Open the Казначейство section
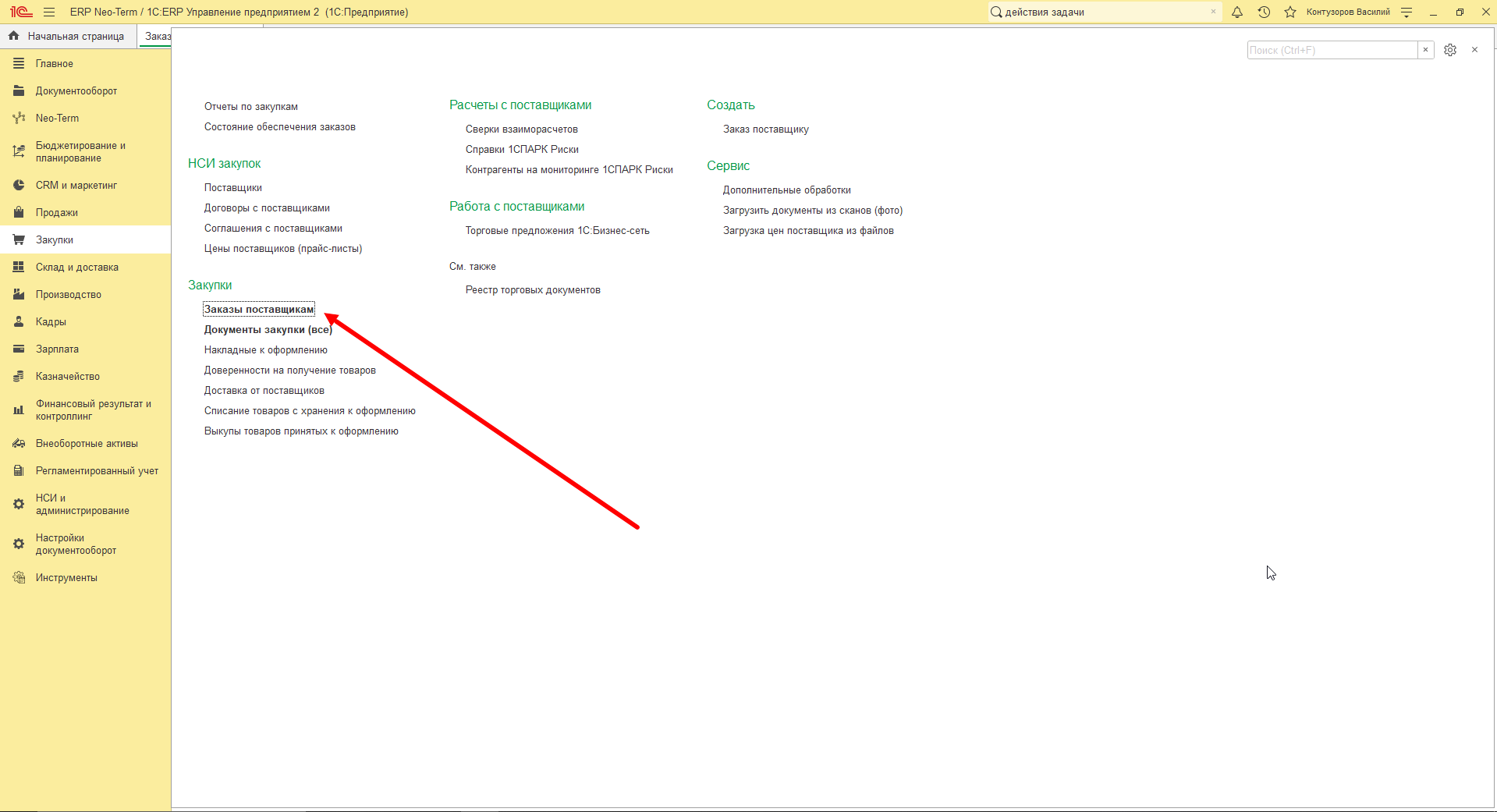The width and height of the screenshot is (1497, 812). (x=85, y=377)
